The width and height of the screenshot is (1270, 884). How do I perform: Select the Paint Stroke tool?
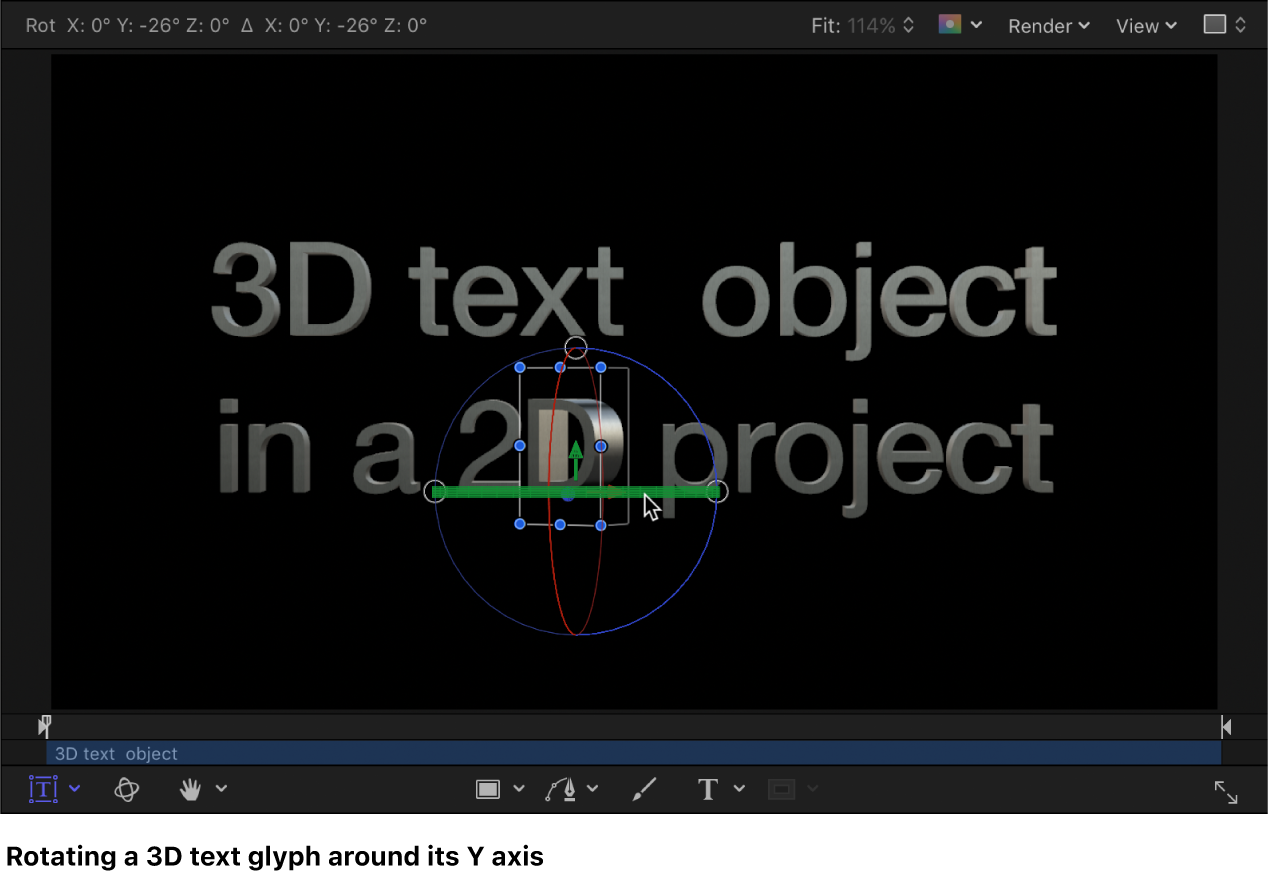click(644, 789)
